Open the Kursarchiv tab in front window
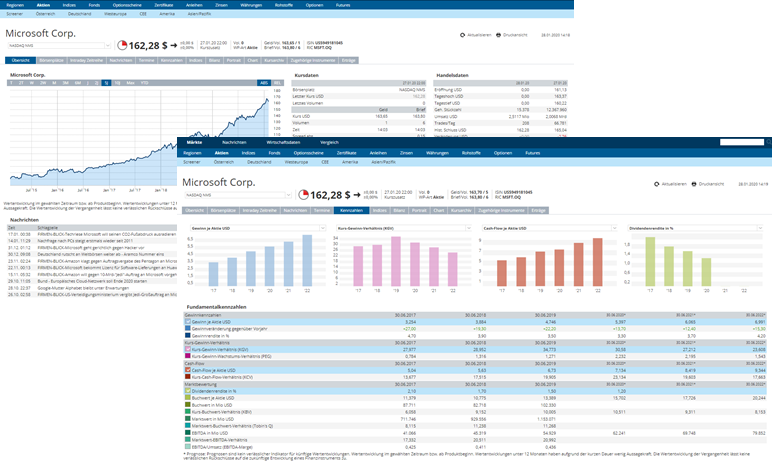 pos(461,210)
